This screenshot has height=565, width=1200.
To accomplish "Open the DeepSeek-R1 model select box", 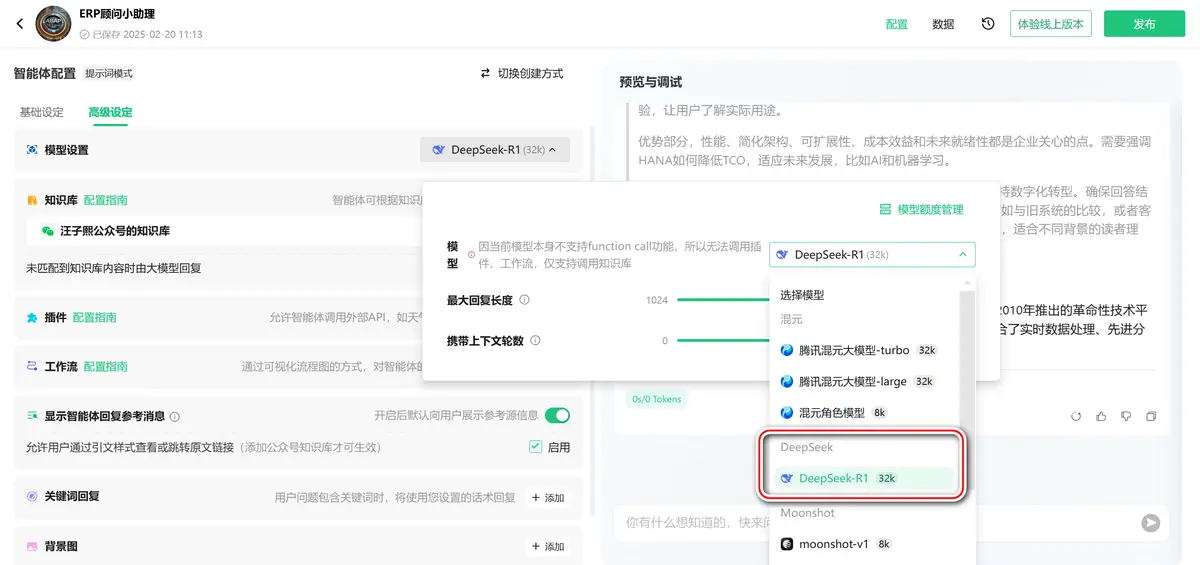I will pyautogui.click(x=872, y=255).
